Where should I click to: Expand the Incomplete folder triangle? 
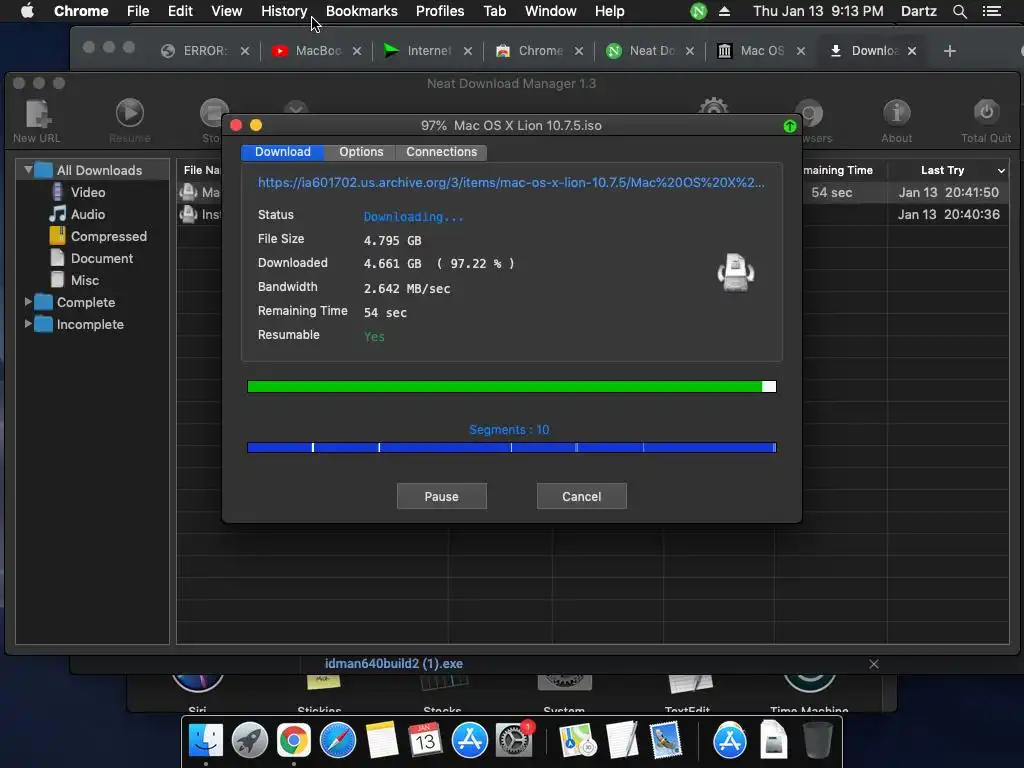pos(28,324)
